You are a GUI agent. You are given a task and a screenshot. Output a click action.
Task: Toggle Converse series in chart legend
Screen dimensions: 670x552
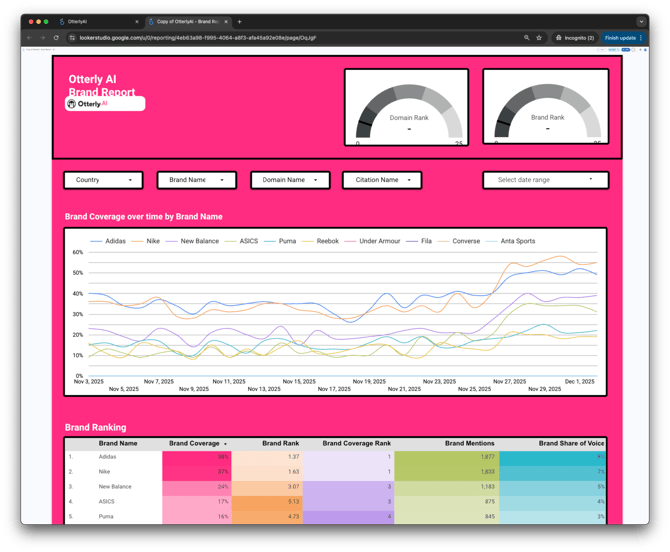point(459,241)
